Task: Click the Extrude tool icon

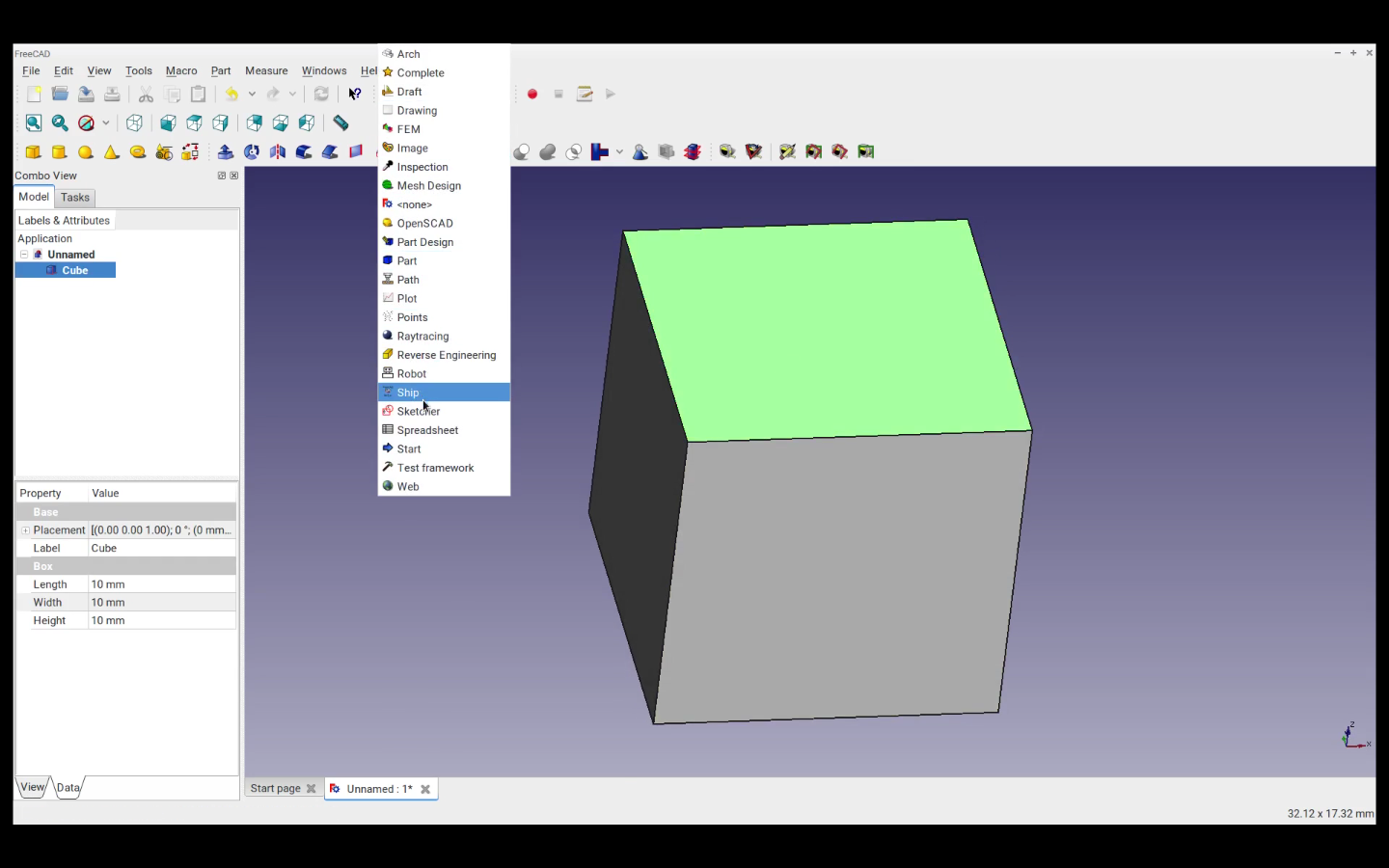Action: [x=226, y=152]
